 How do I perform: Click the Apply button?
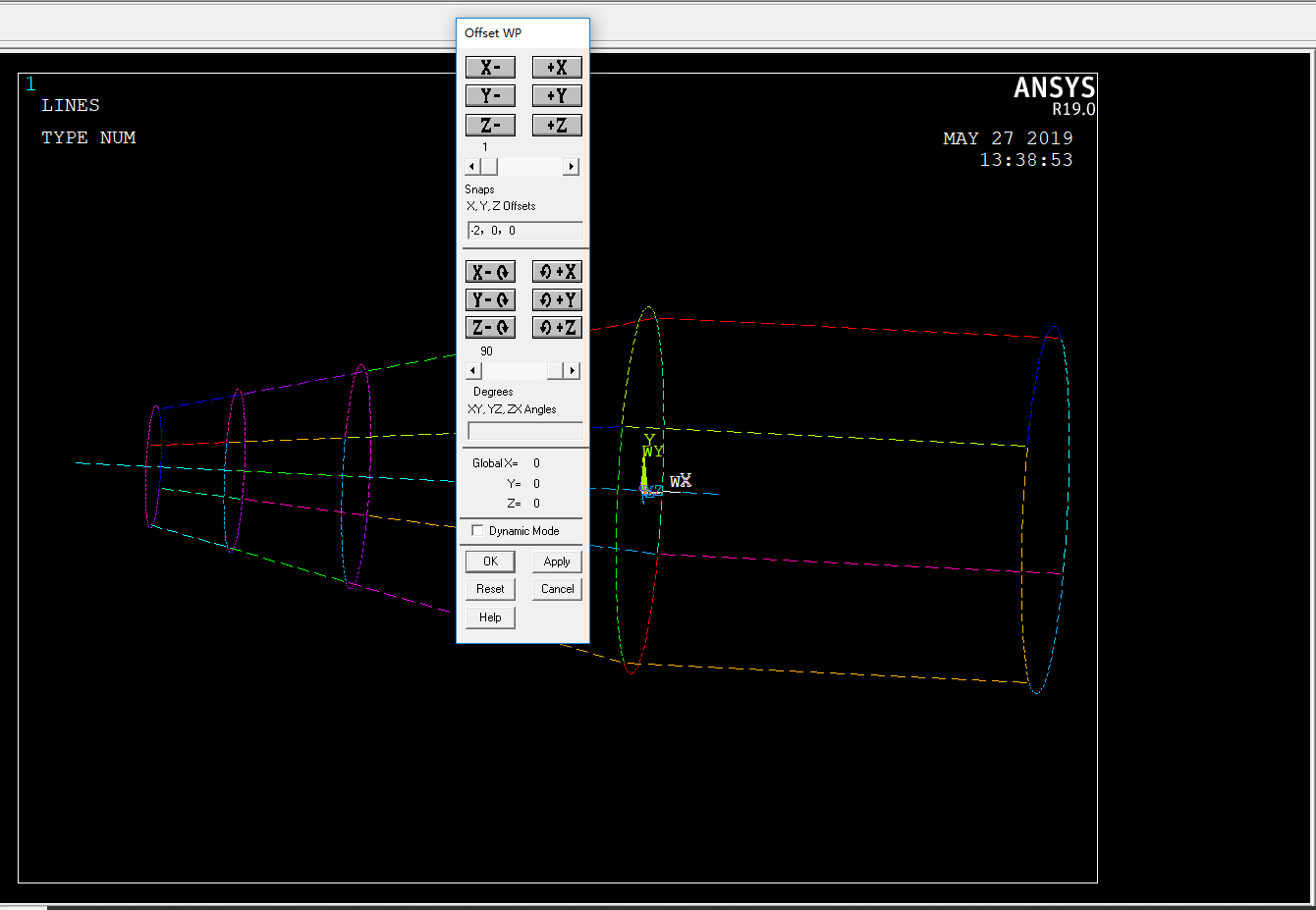pos(557,562)
